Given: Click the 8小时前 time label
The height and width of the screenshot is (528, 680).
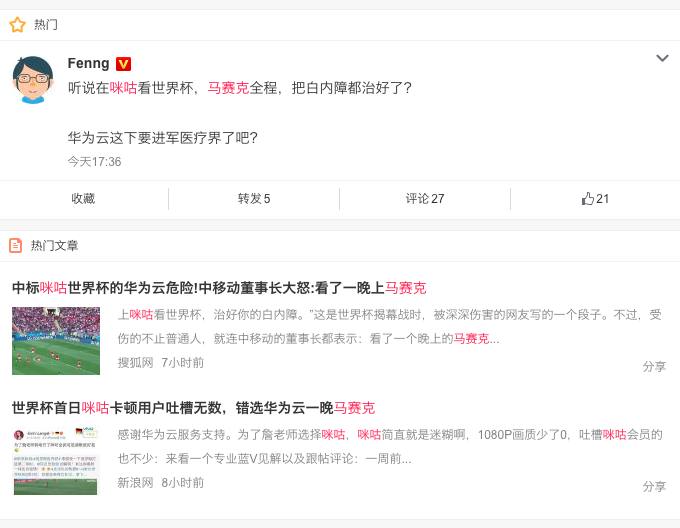Looking at the screenshot, I should click(x=183, y=483).
